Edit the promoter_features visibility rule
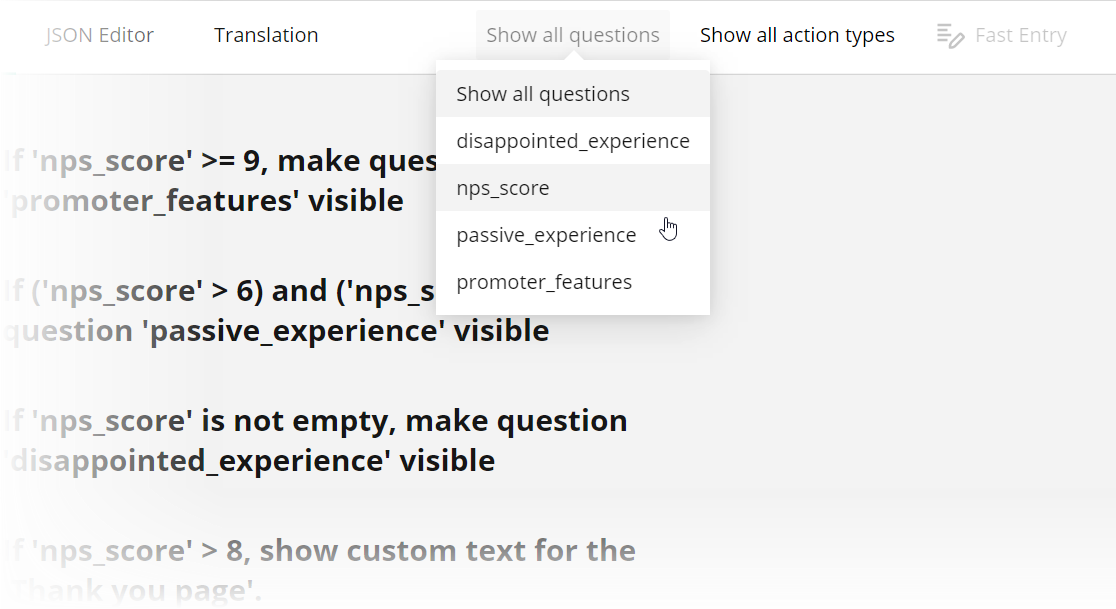 click(x=200, y=180)
